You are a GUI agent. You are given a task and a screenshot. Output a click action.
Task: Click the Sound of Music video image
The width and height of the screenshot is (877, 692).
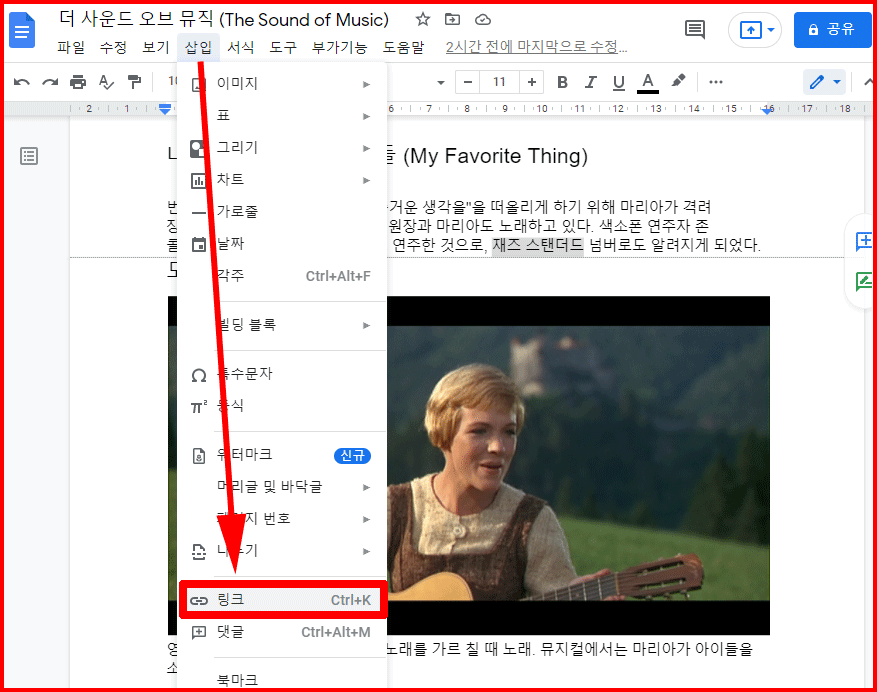point(578,465)
